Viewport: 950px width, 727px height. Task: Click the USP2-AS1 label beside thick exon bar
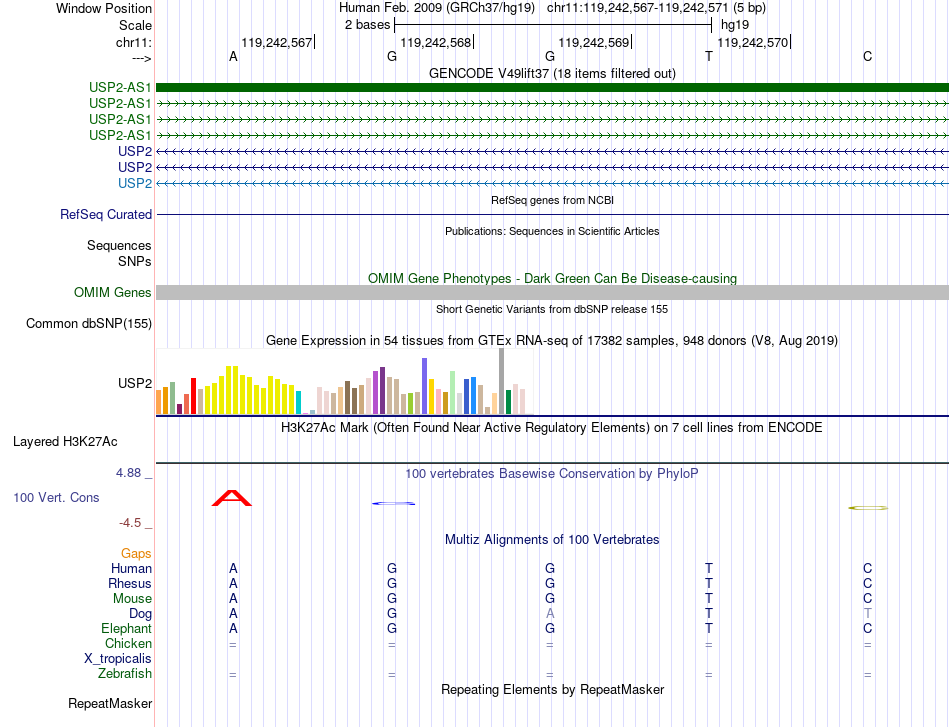click(120, 87)
